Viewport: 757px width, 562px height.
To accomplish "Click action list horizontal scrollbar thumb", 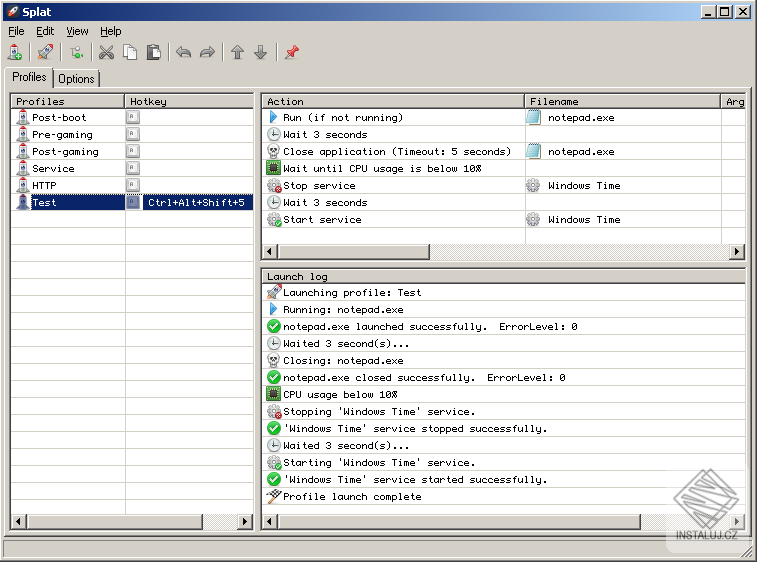I will (x=354, y=252).
